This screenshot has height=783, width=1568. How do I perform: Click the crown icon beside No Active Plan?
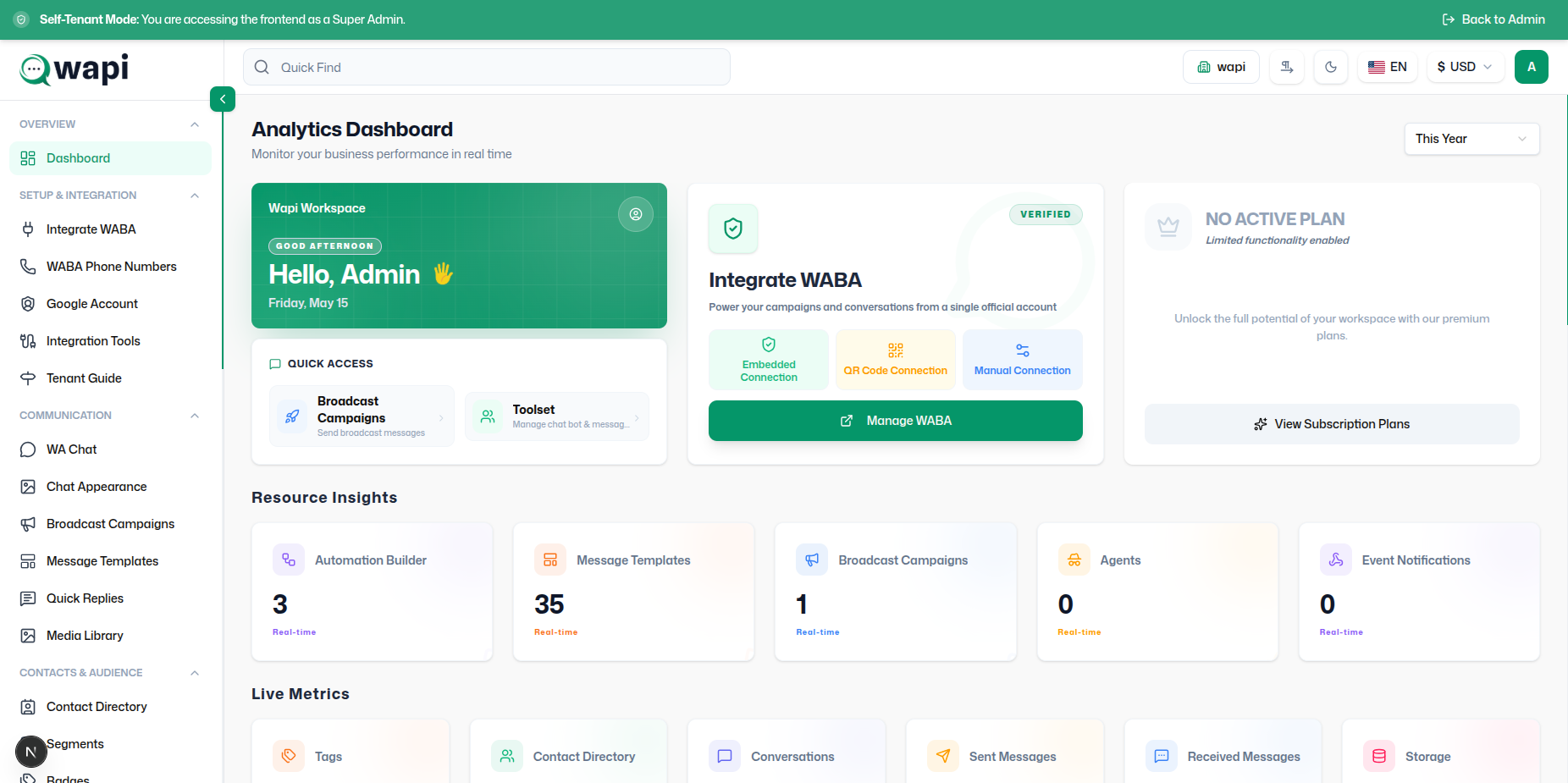coord(1168,226)
